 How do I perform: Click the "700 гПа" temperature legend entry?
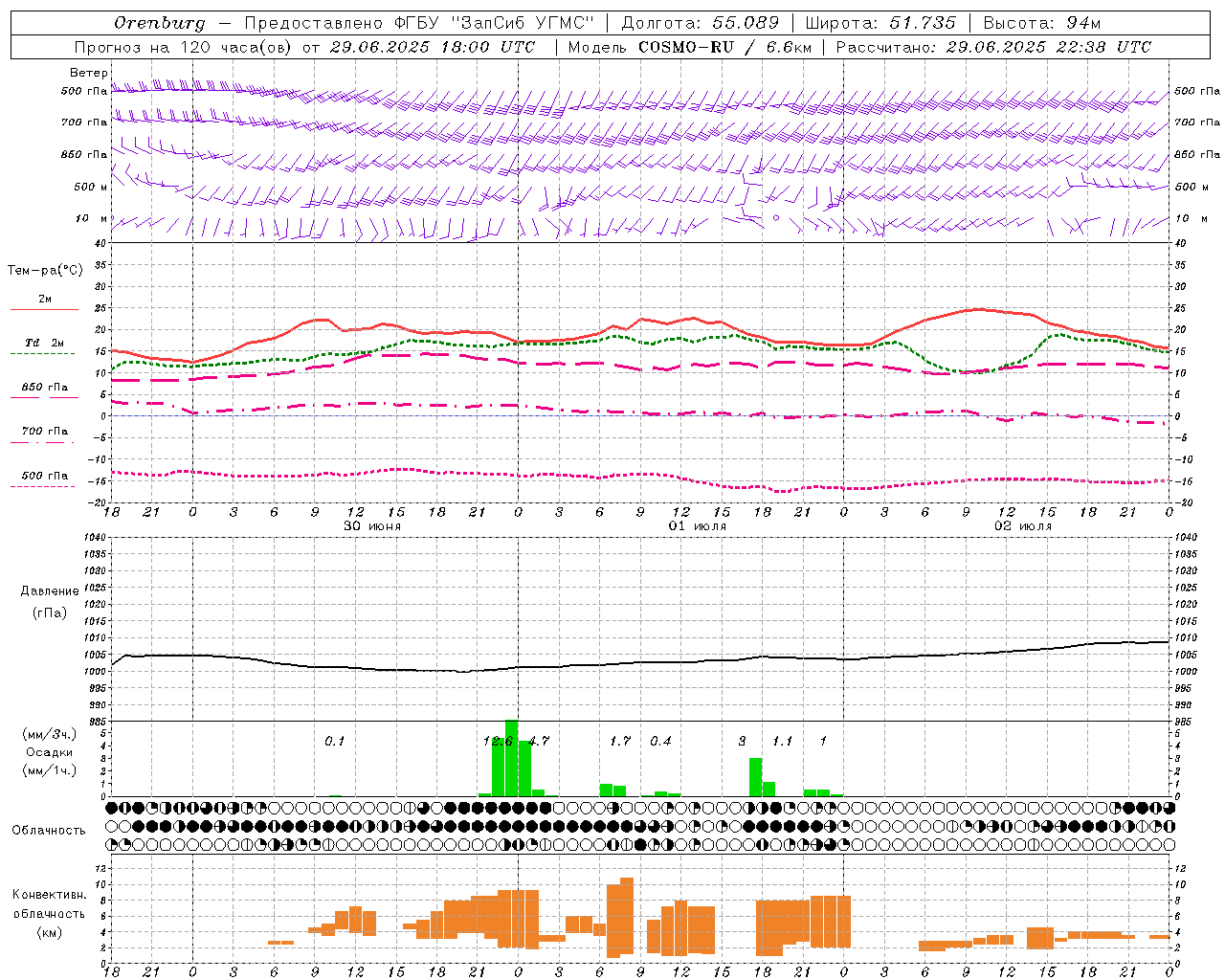click(x=45, y=431)
